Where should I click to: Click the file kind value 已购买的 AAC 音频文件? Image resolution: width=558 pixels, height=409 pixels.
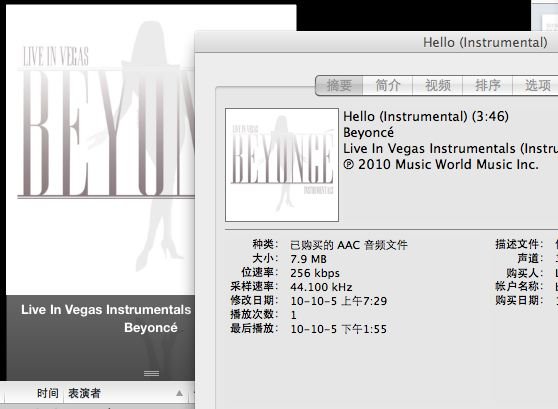(349, 245)
